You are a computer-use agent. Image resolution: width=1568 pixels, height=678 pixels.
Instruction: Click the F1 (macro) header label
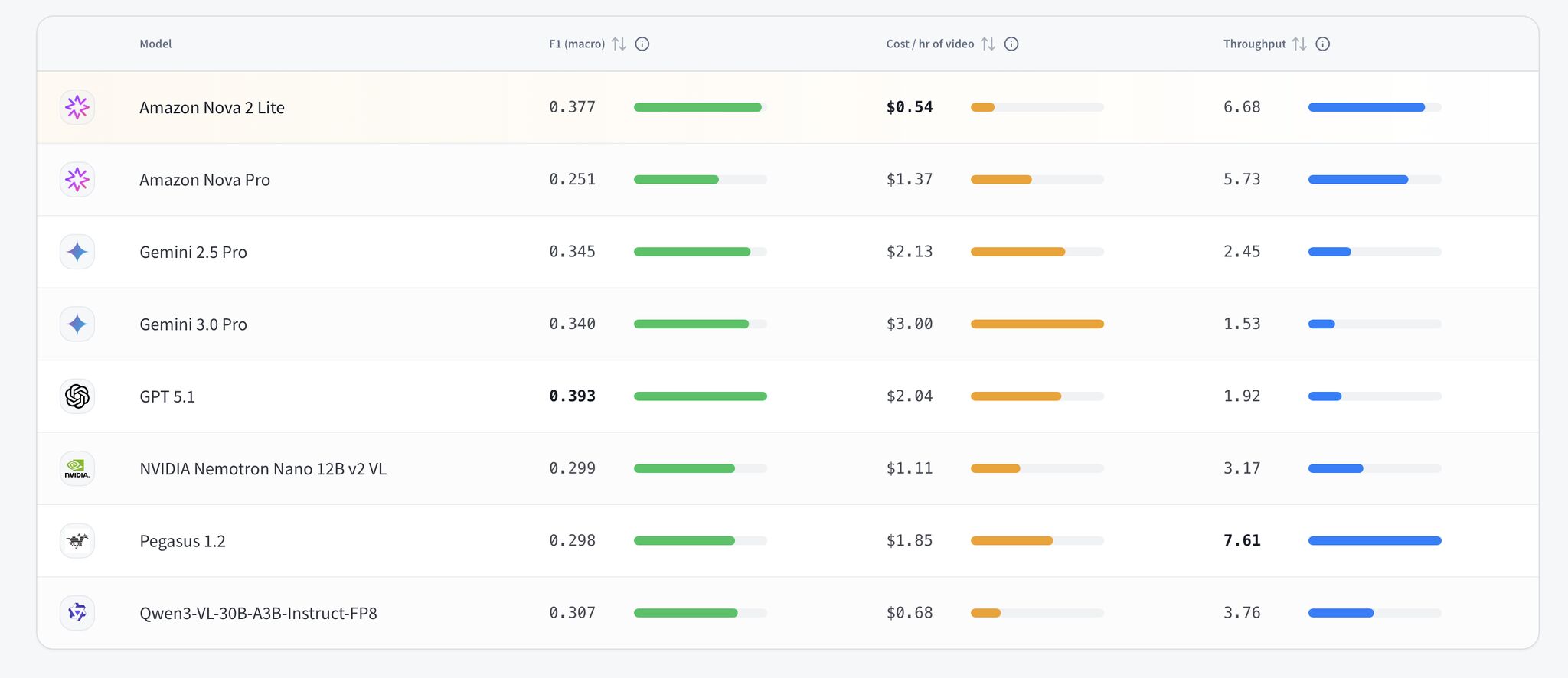pos(577,44)
